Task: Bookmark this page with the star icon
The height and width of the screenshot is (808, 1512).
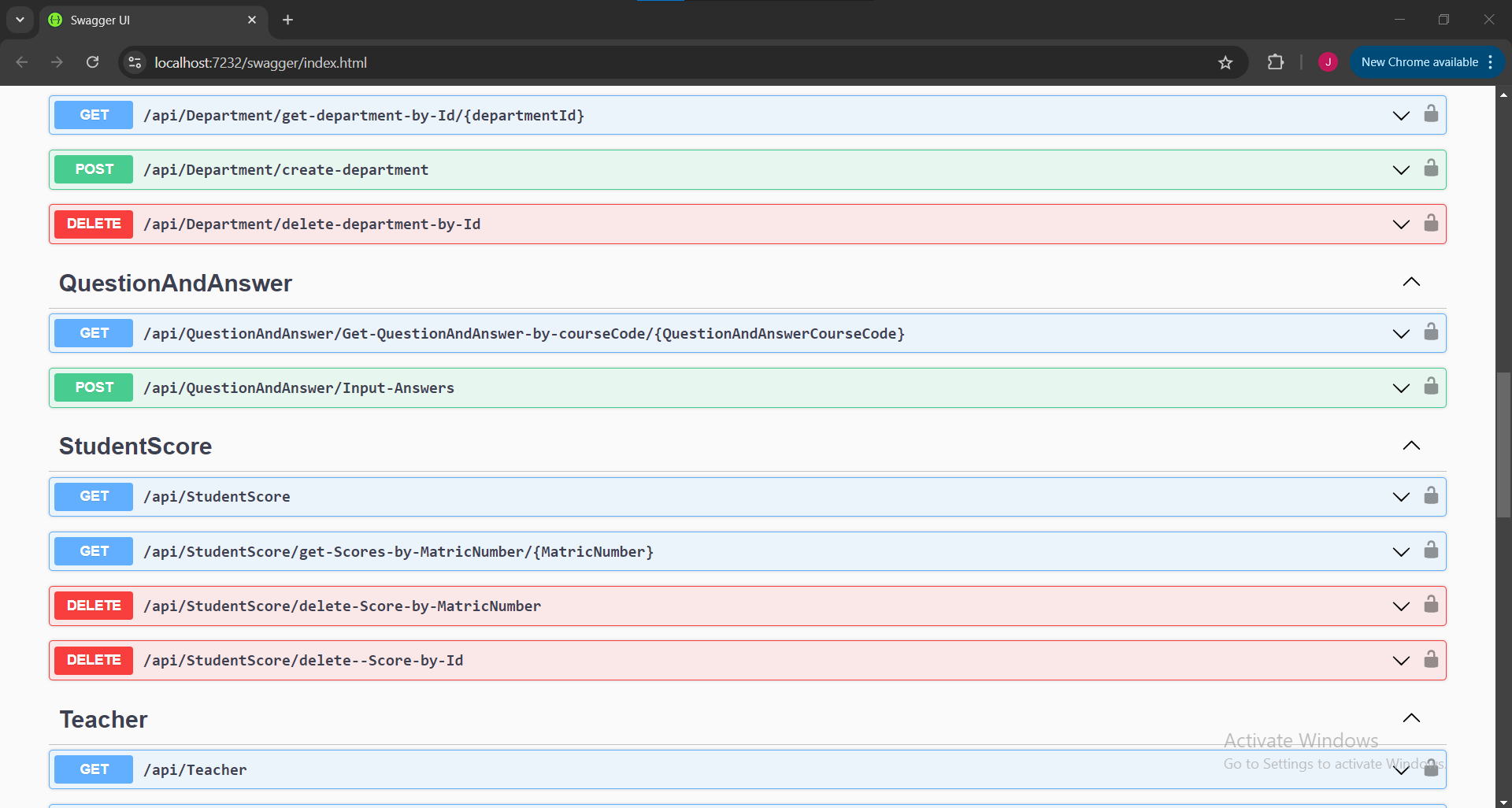Action: tap(1225, 62)
